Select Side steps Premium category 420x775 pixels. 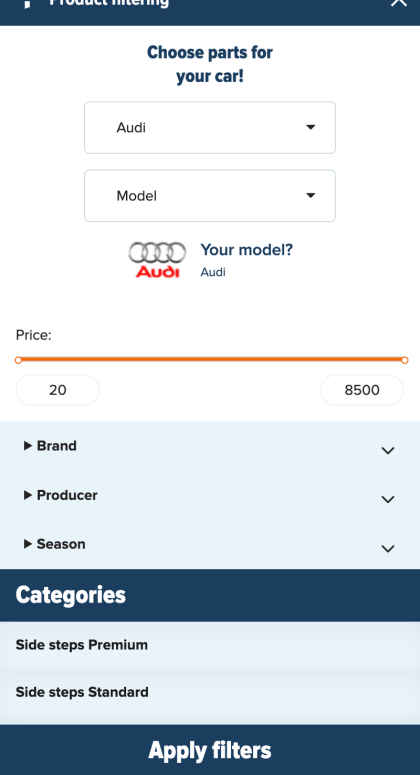[x=210, y=645]
